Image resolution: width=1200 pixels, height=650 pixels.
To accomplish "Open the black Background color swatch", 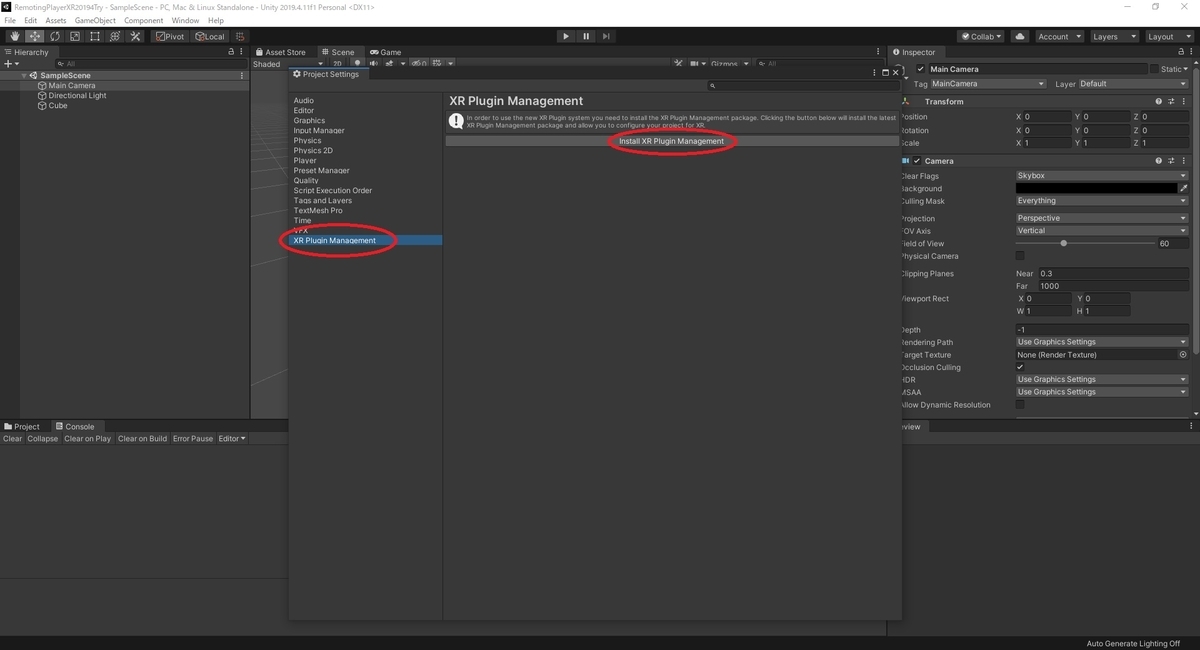I will (1096, 188).
